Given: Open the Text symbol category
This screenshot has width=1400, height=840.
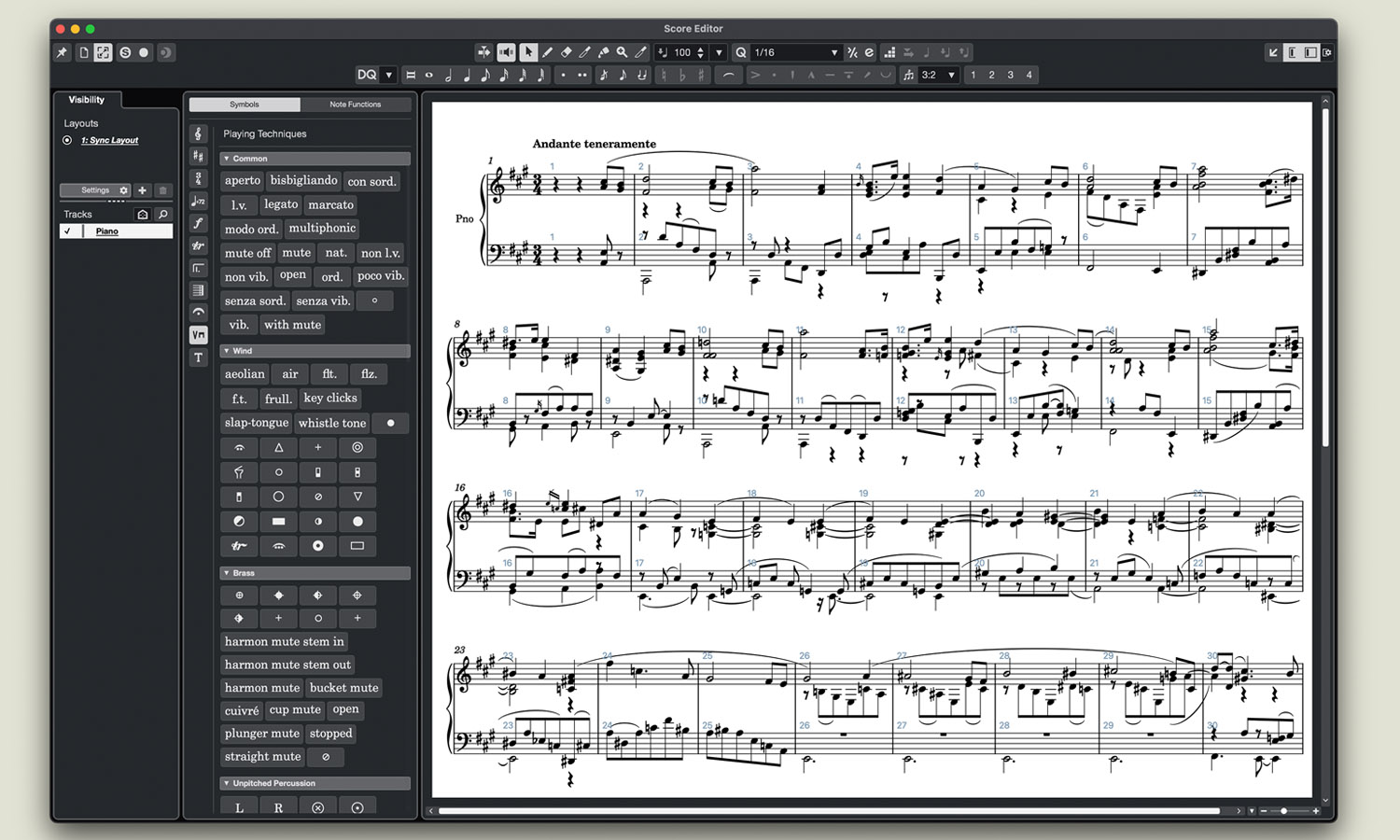Looking at the screenshot, I should tap(198, 357).
